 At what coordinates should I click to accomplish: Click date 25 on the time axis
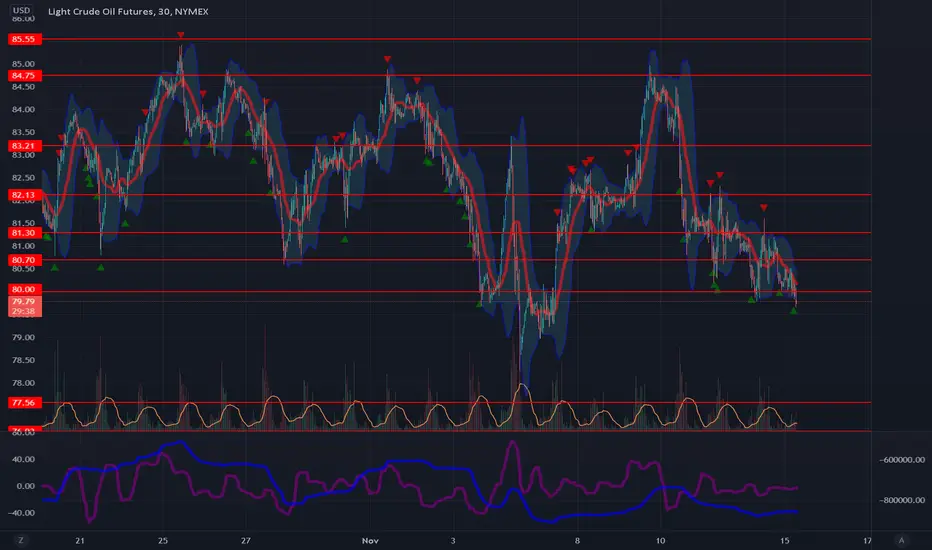163,540
